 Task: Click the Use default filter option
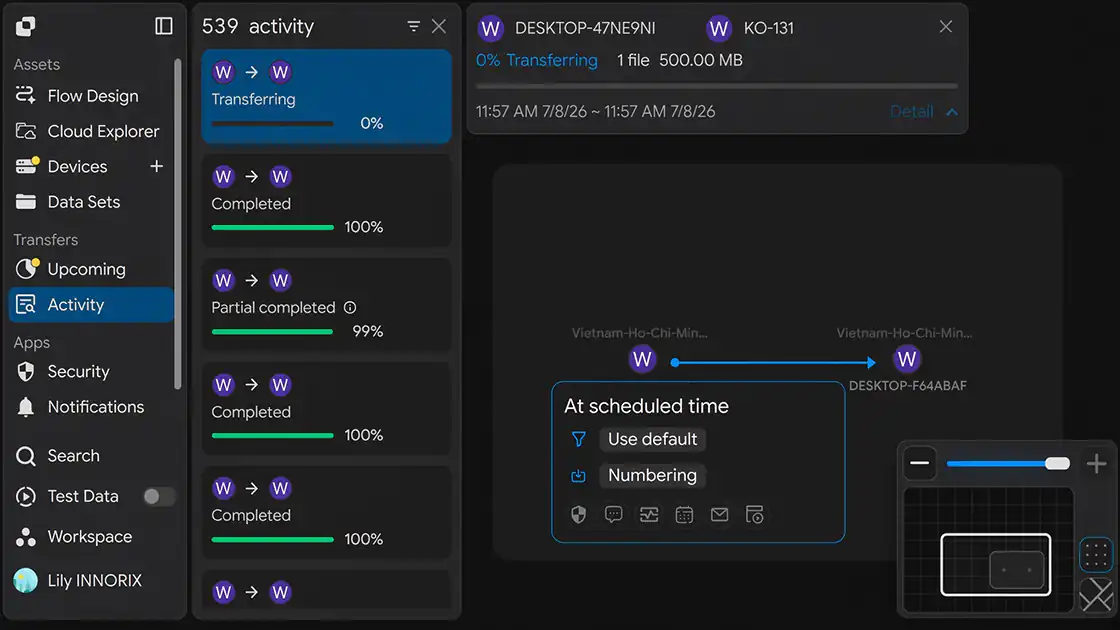(x=652, y=439)
